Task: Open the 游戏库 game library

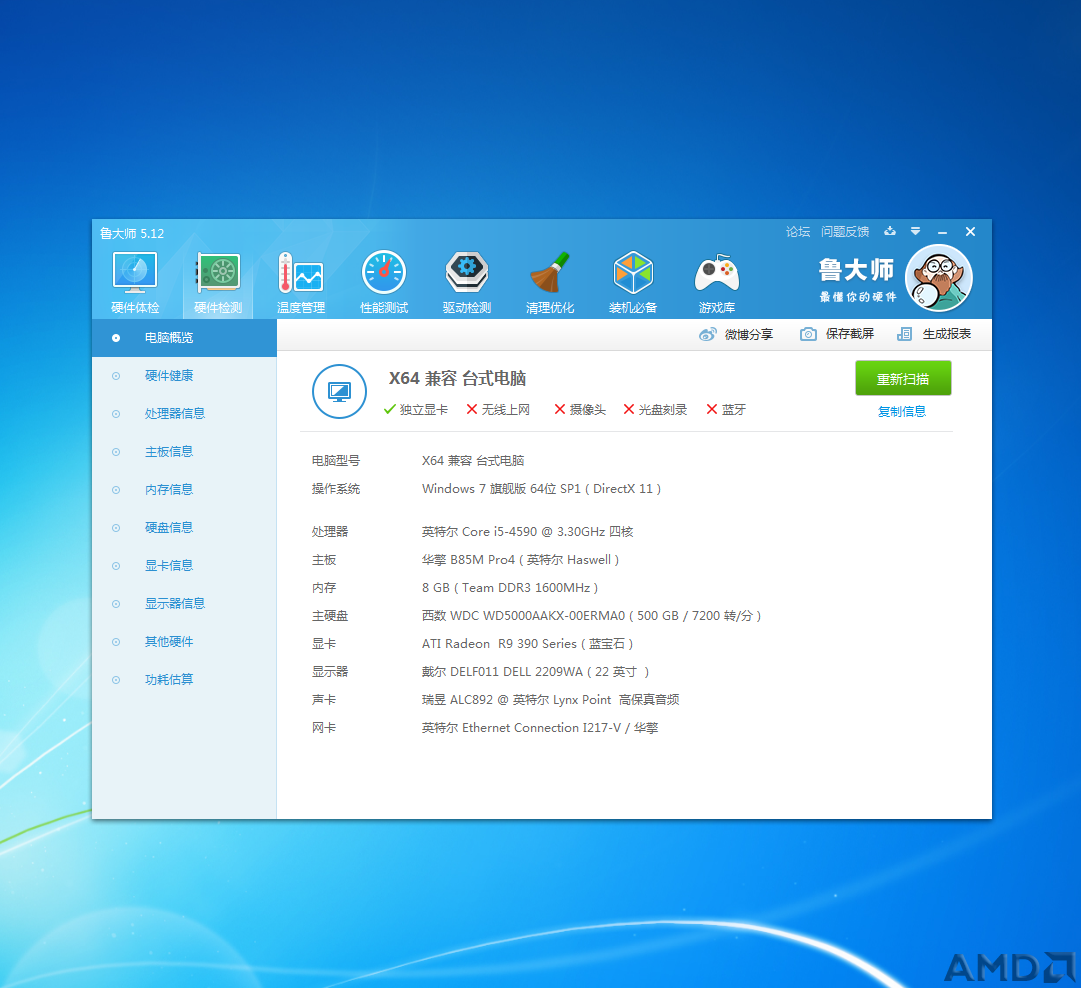Action: click(717, 283)
